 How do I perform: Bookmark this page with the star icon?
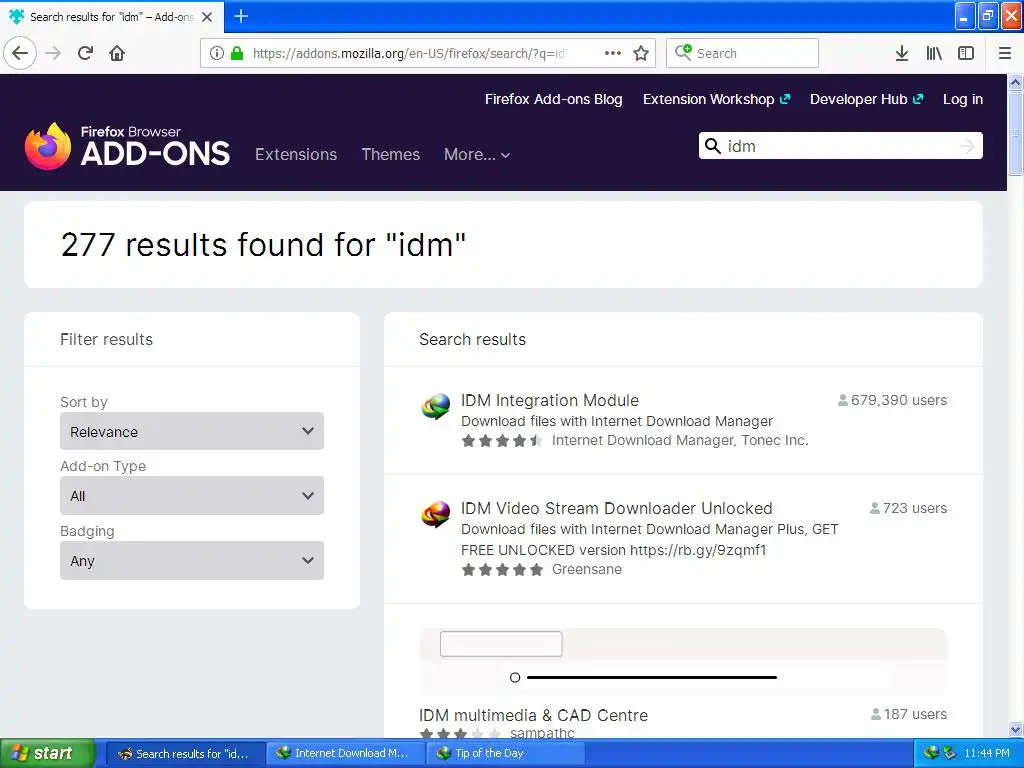[641, 53]
